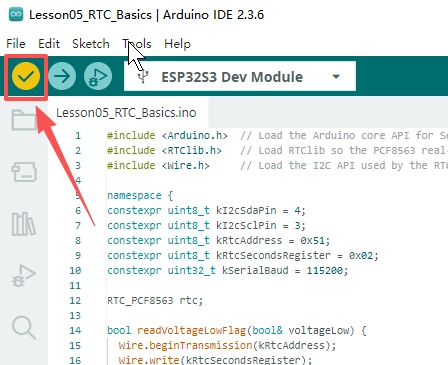Click line number 14 in the gutter
448x365 pixels.
75,331
